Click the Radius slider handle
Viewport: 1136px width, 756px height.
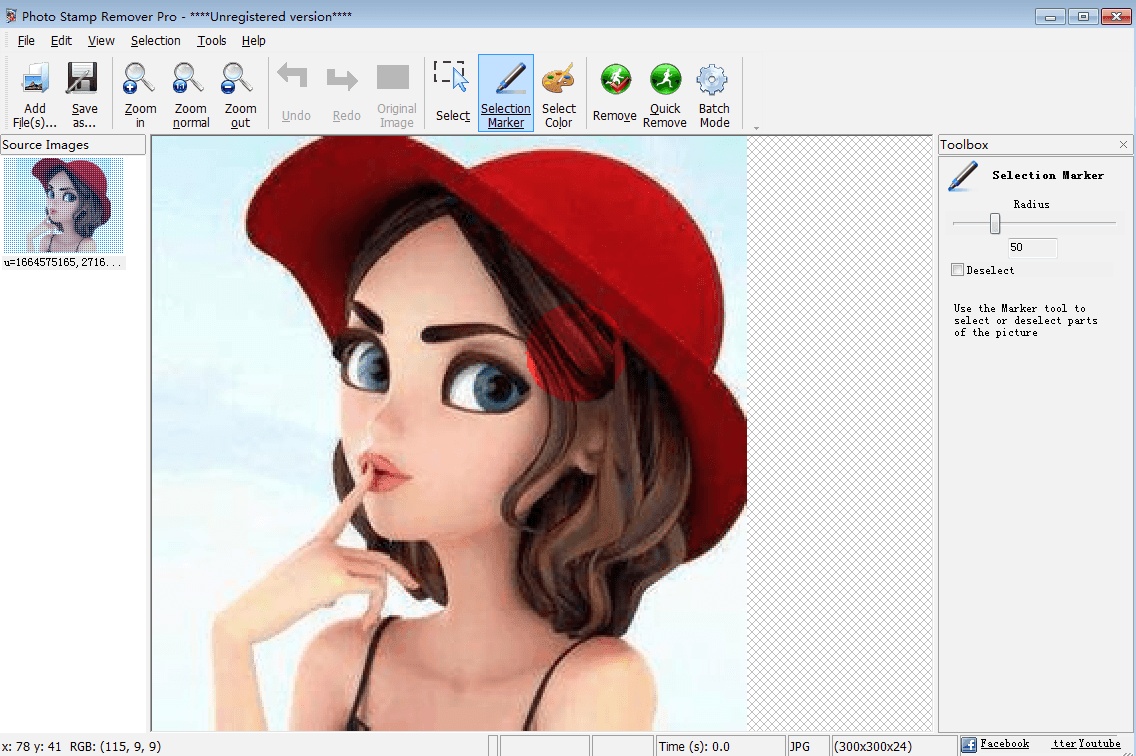click(x=995, y=223)
